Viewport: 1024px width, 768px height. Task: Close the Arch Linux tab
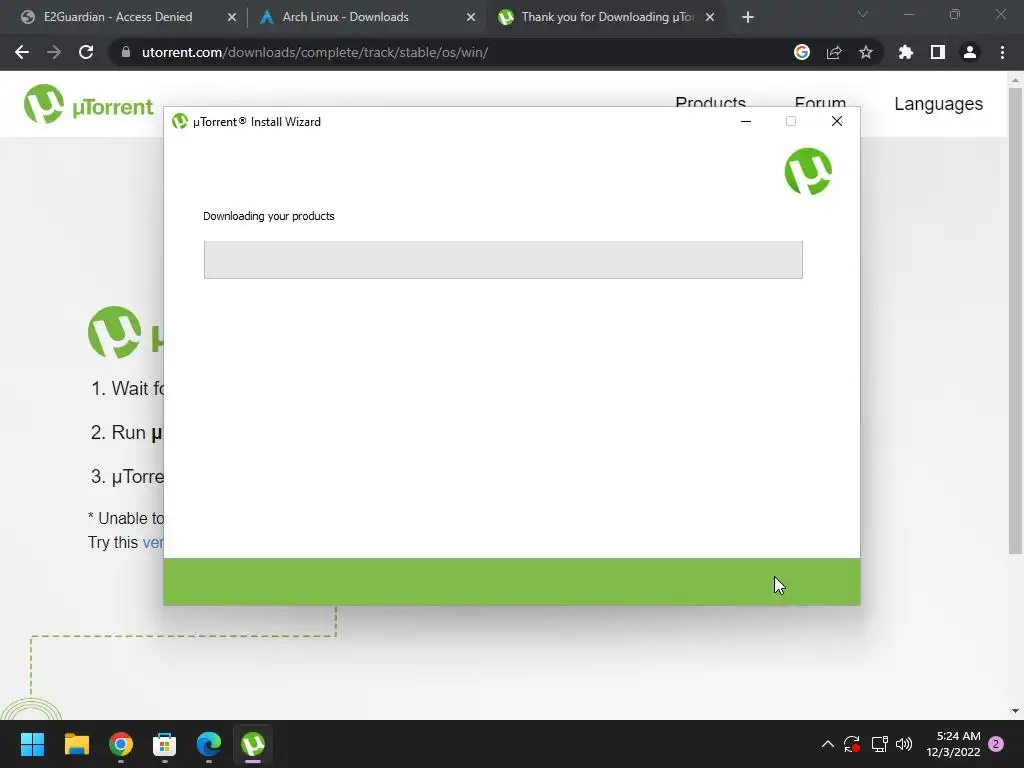(x=471, y=17)
